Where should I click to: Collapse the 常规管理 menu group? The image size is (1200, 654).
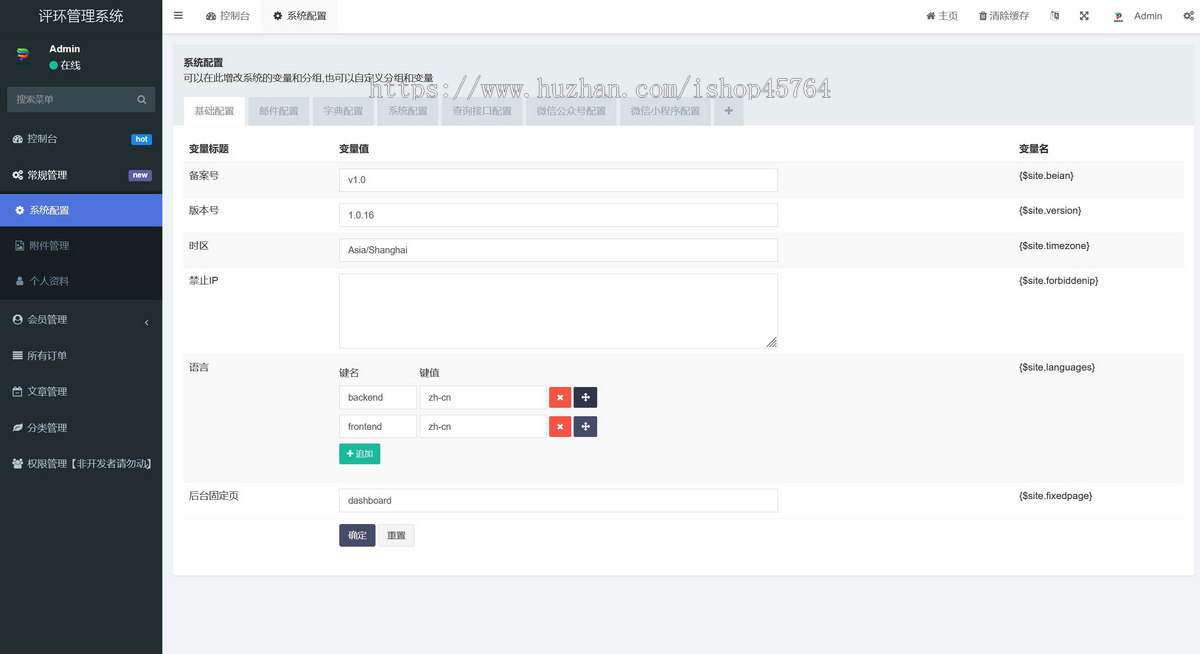(80, 175)
